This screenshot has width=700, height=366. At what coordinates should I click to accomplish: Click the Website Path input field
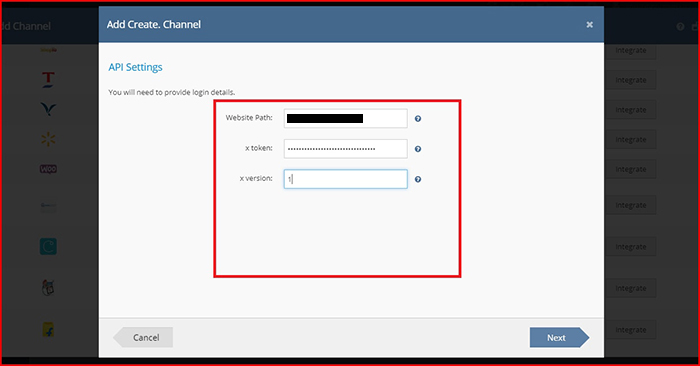[x=346, y=118]
